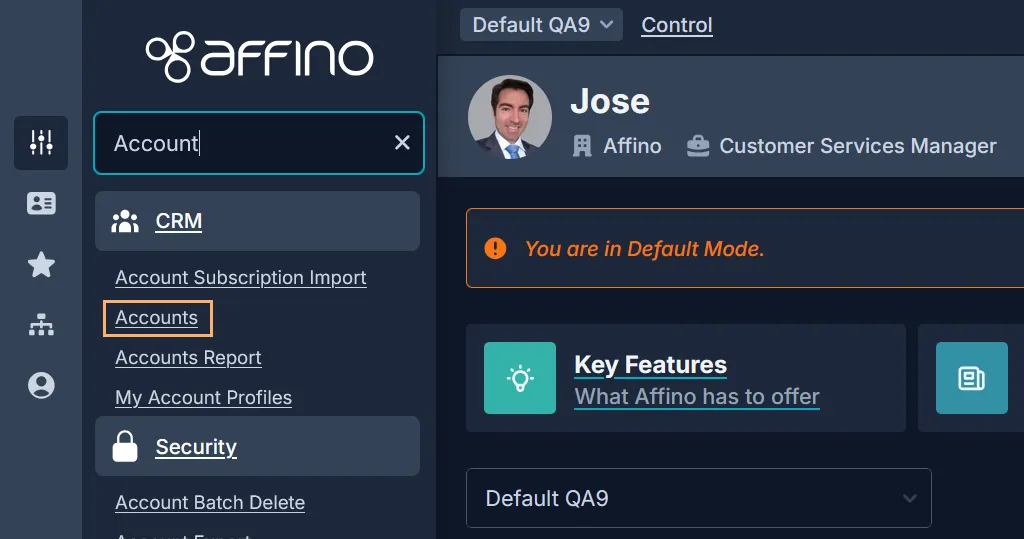The width and height of the screenshot is (1024, 539).
Task: Open favorites via the star icon
Action: (x=41, y=265)
